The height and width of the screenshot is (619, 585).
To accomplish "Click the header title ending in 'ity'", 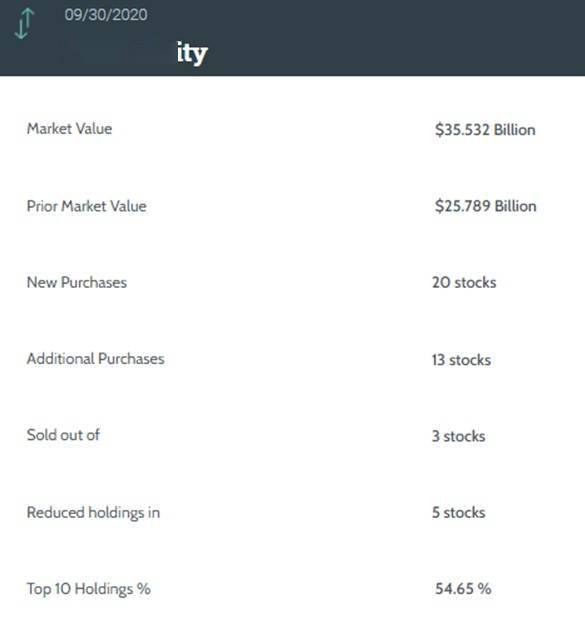I will [192, 53].
